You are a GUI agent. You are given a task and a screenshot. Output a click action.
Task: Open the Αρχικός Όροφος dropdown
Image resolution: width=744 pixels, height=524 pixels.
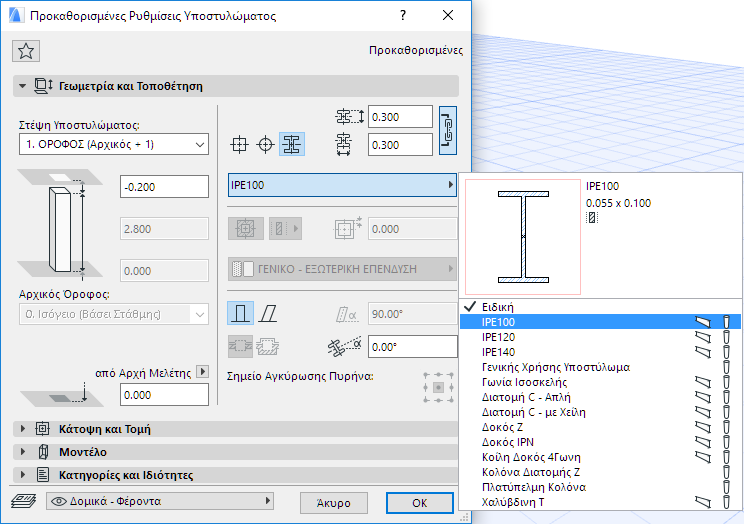114,314
